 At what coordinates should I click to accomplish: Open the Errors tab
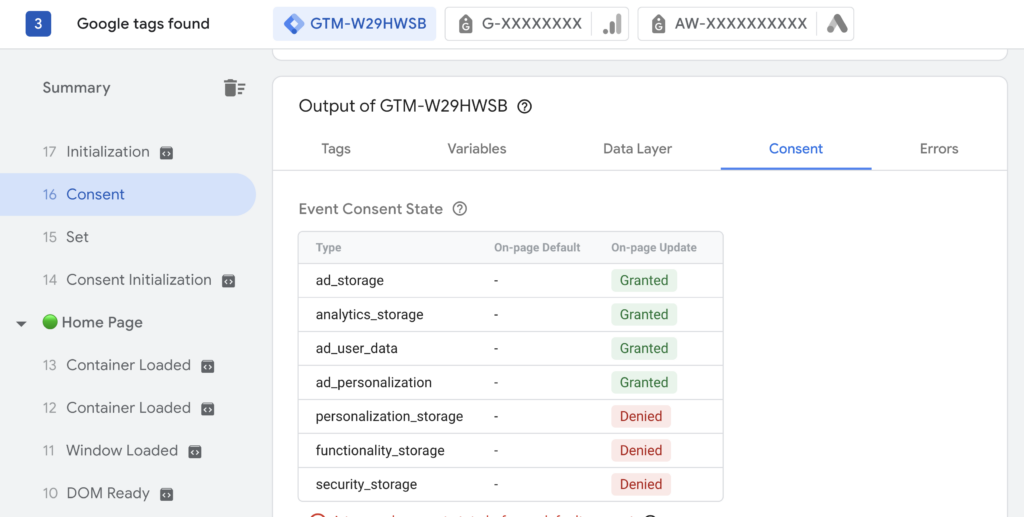[x=939, y=149]
